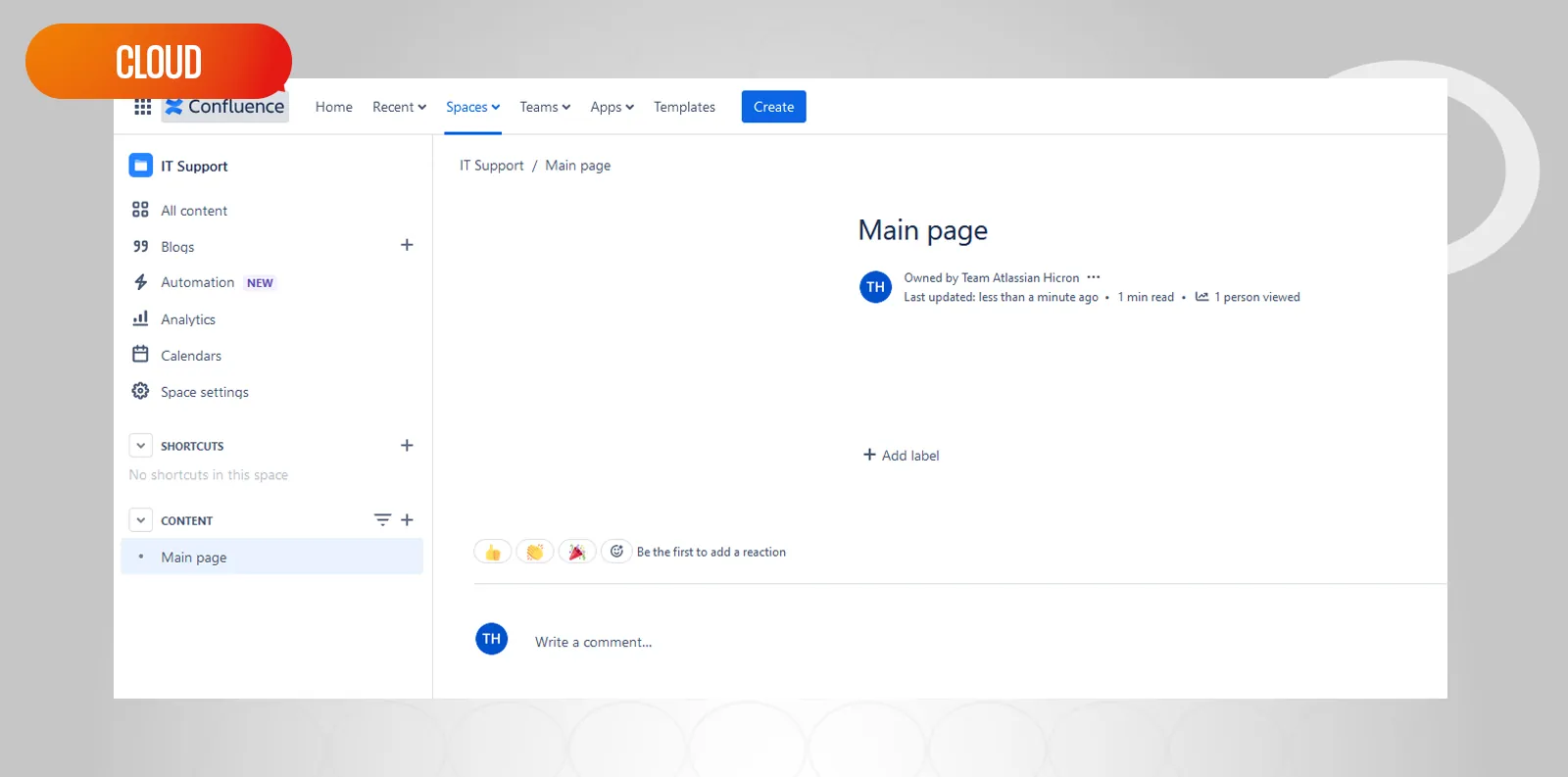Add a new blog with plus icon
Image resolution: width=1568 pixels, height=777 pixels.
point(407,245)
